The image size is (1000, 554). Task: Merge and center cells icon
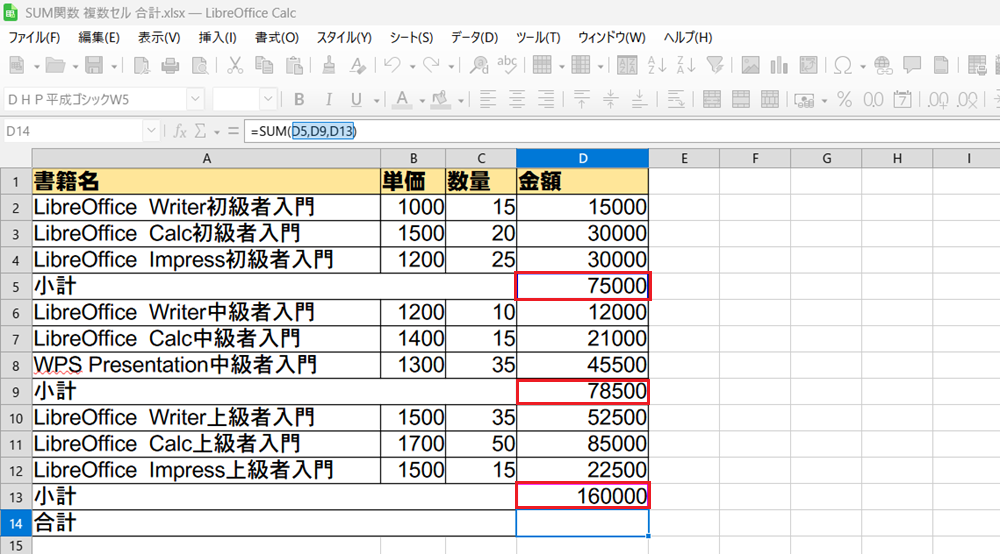click(x=711, y=99)
